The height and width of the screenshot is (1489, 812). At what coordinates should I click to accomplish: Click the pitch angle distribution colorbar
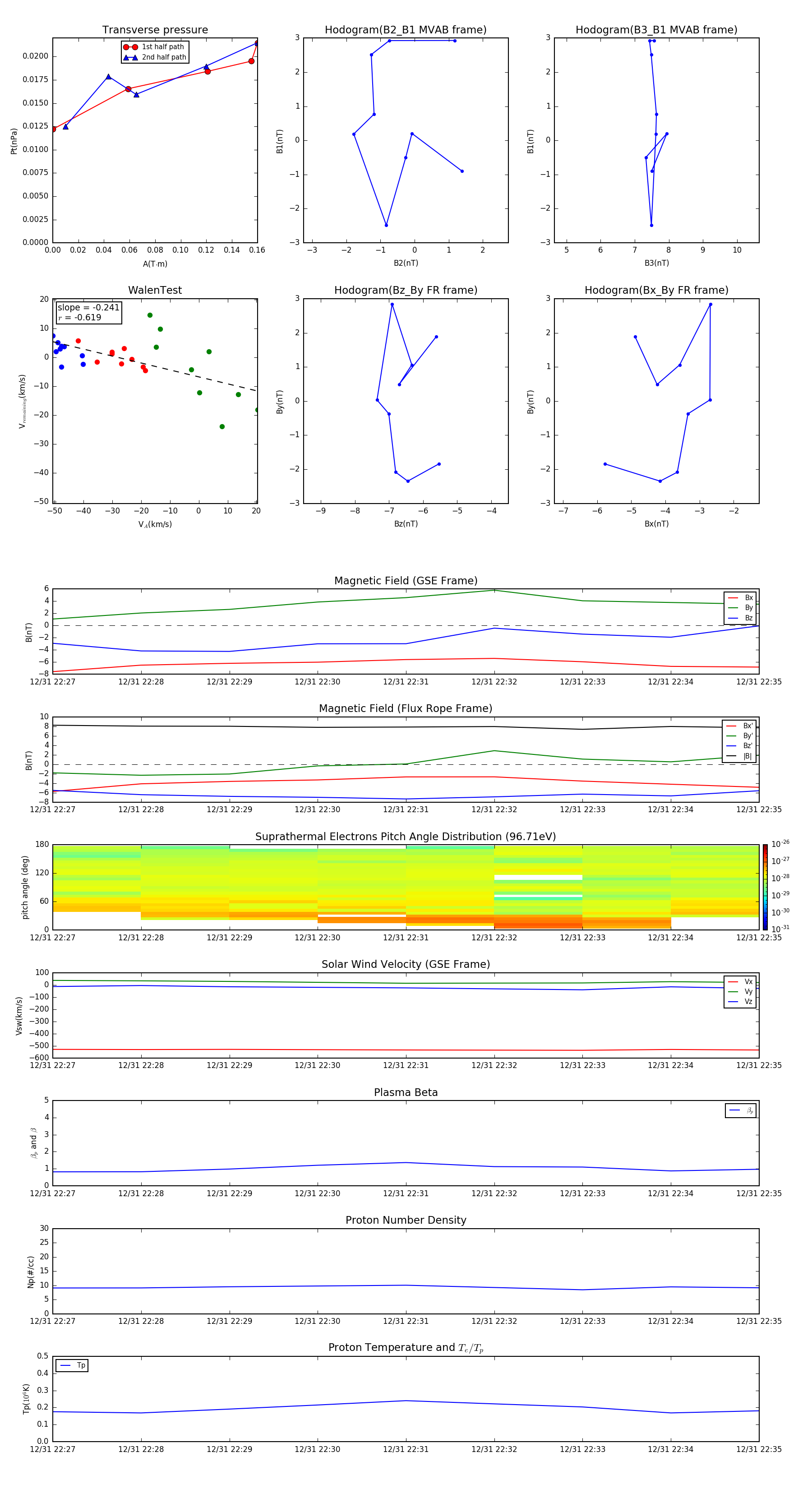pyautogui.click(x=765, y=887)
